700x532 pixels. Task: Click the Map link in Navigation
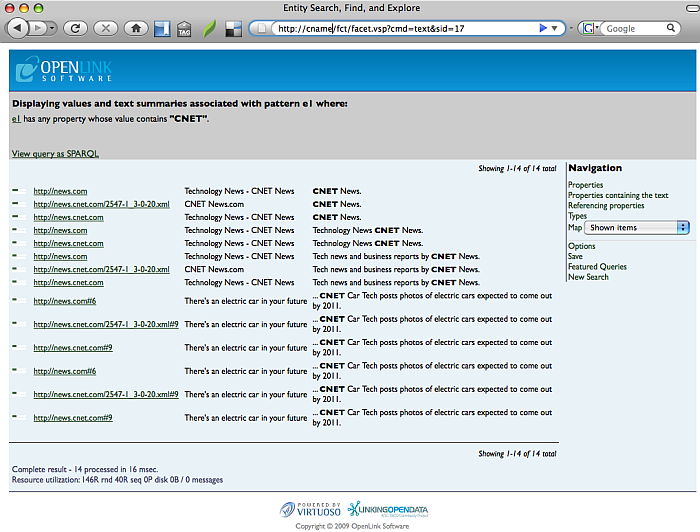tap(575, 228)
